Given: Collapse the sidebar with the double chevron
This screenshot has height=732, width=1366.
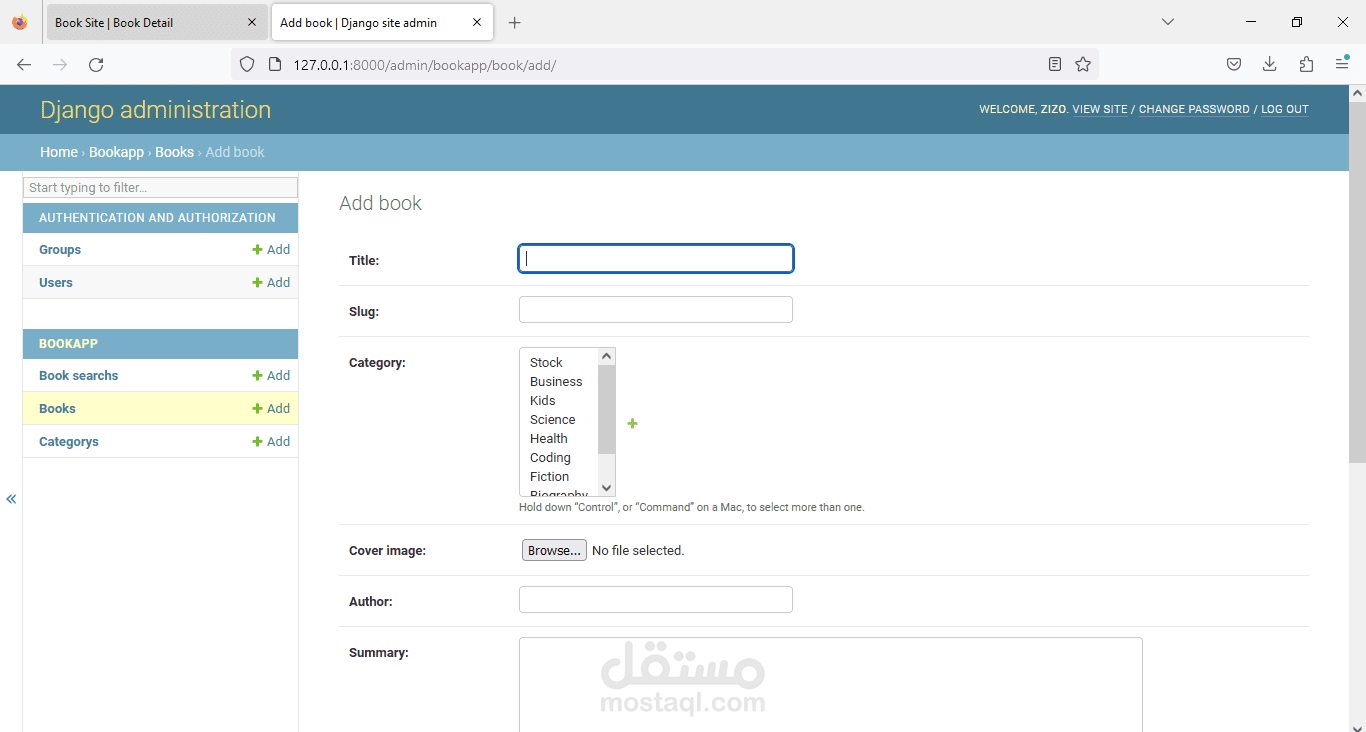Looking at the screenshot, I should click(x=11, y=499).
